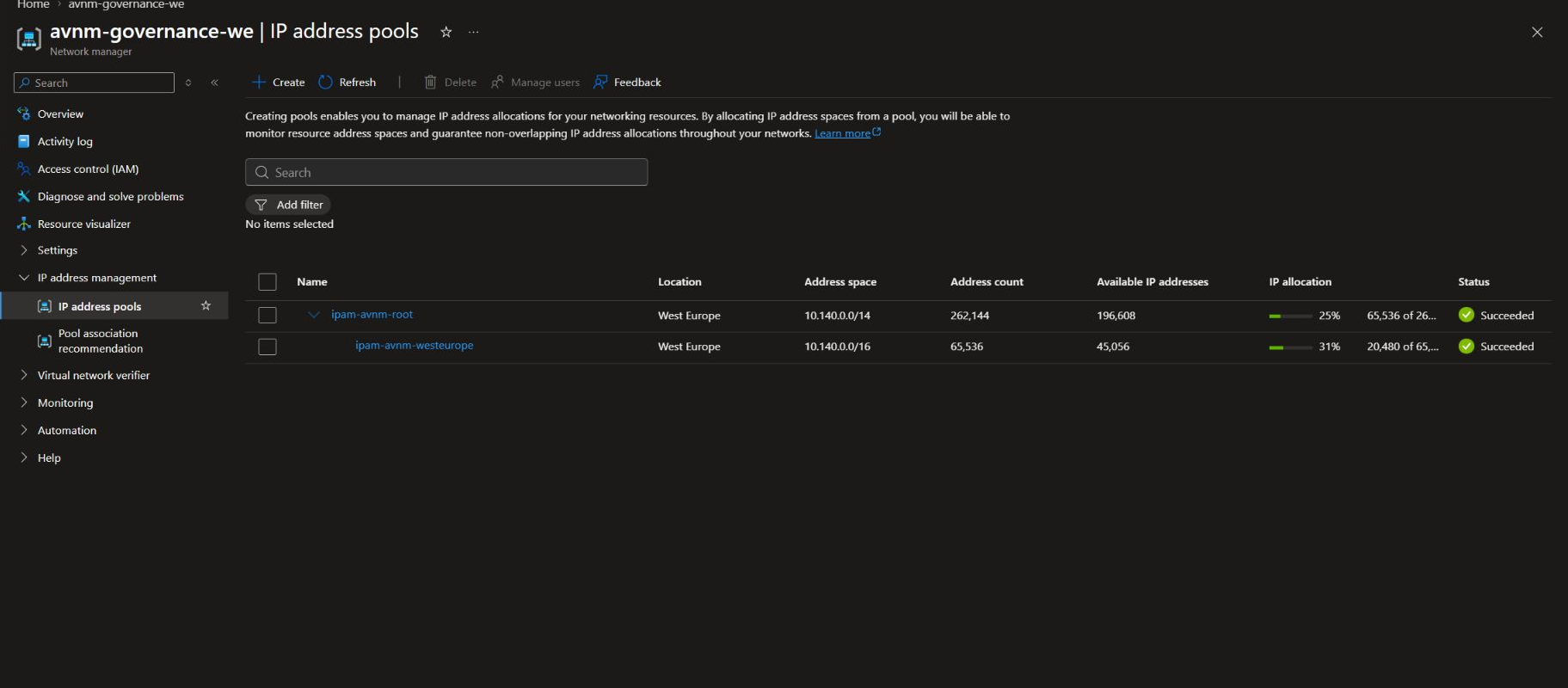Image resolution: width=1568 pixels, height=688 pixels.
Task: Click the 45,056 available addresses cell
Action: click(1113, 347)
